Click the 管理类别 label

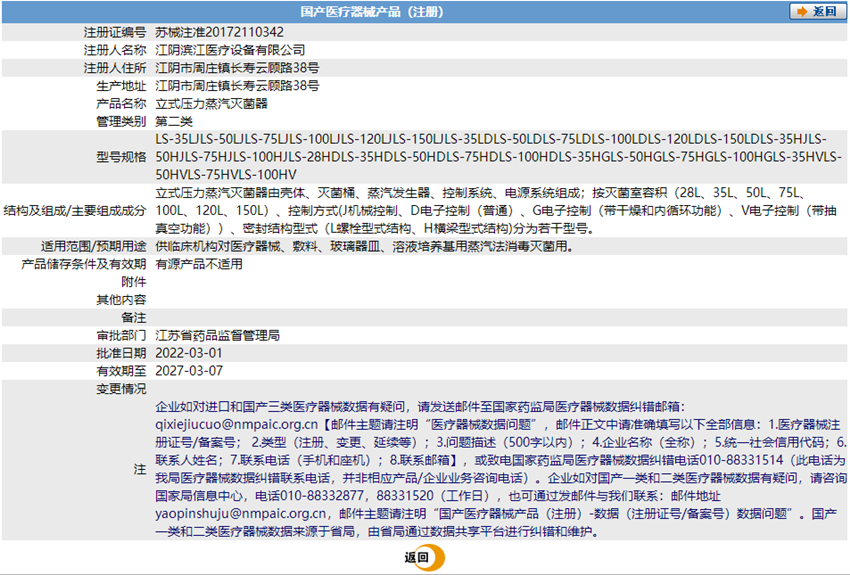[x=121, y=121]
